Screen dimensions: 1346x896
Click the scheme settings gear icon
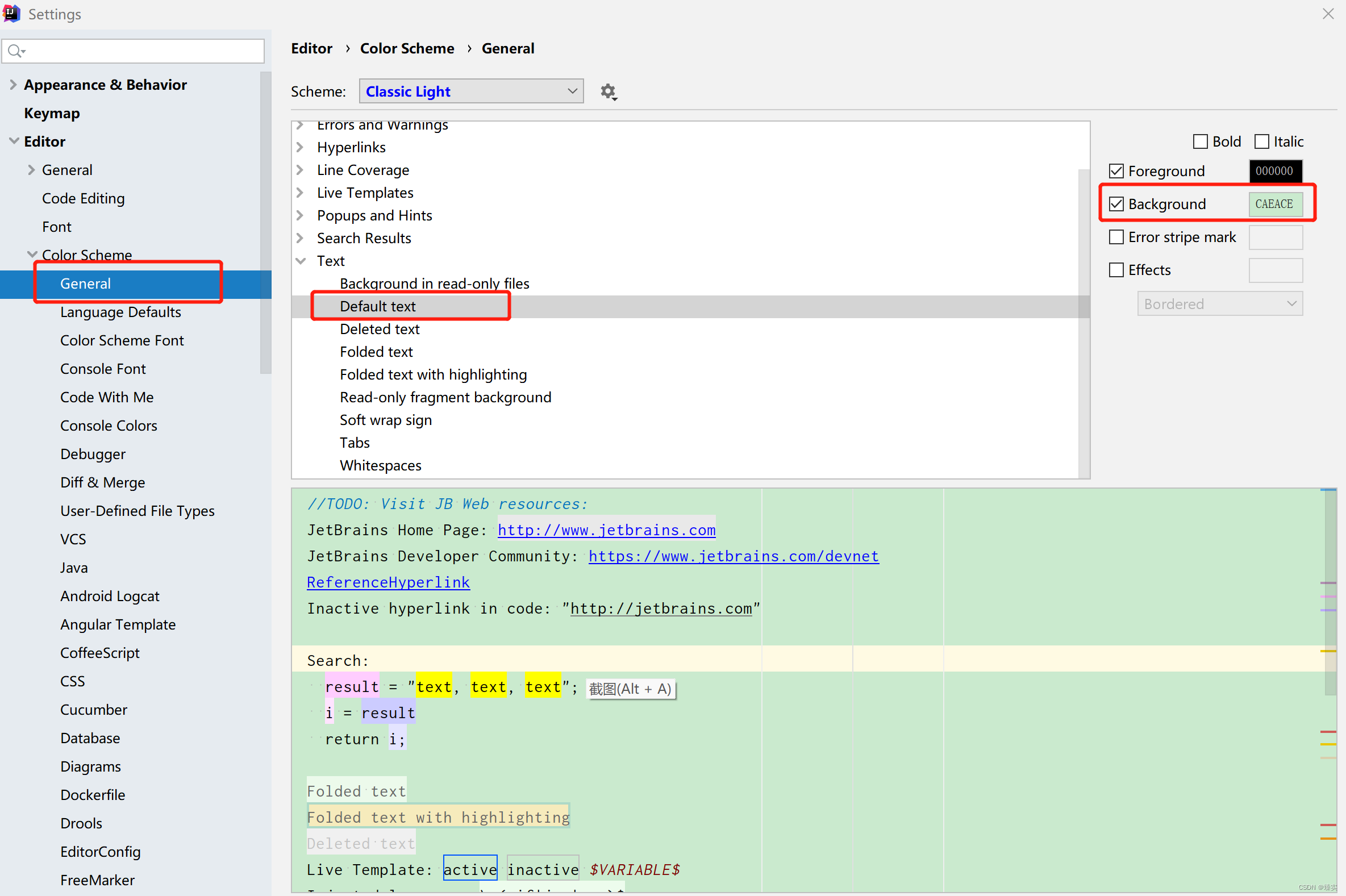609,91
